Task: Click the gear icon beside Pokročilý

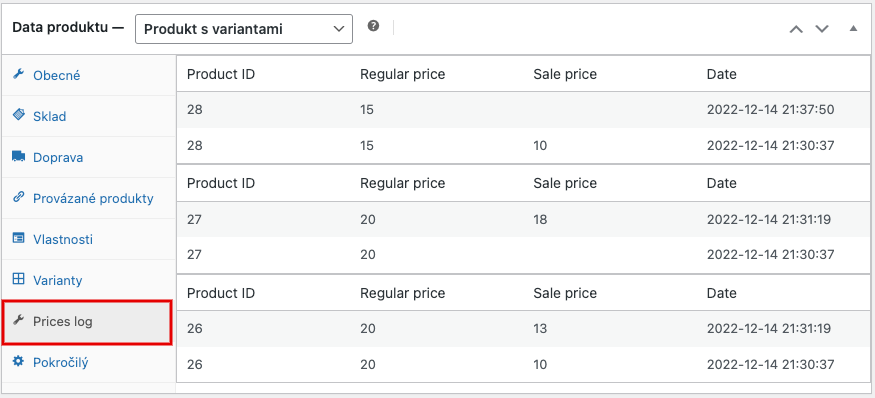Action: 18,362
